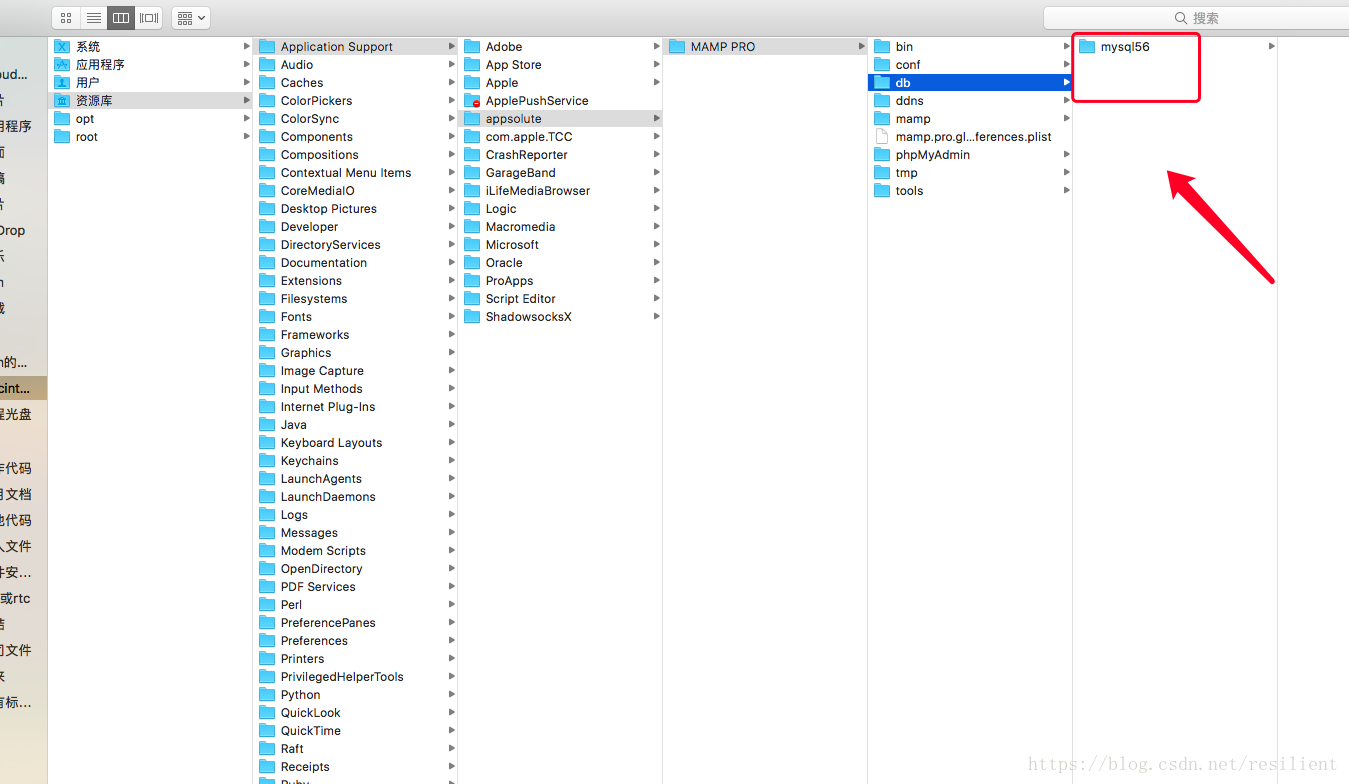Select the App Store folder icon

472,65
